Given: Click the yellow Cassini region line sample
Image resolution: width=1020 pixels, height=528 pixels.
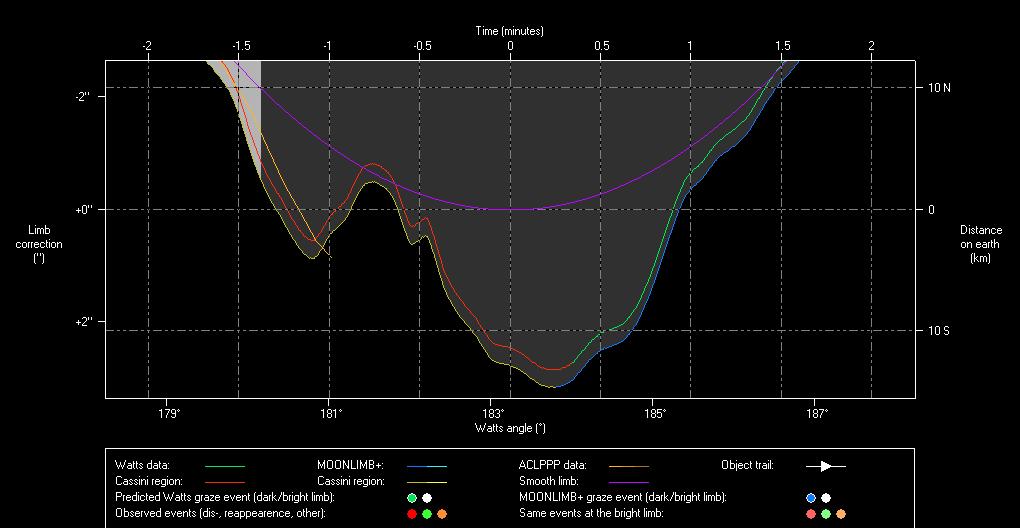Looking at the screenshot, I should coord(427,481).
